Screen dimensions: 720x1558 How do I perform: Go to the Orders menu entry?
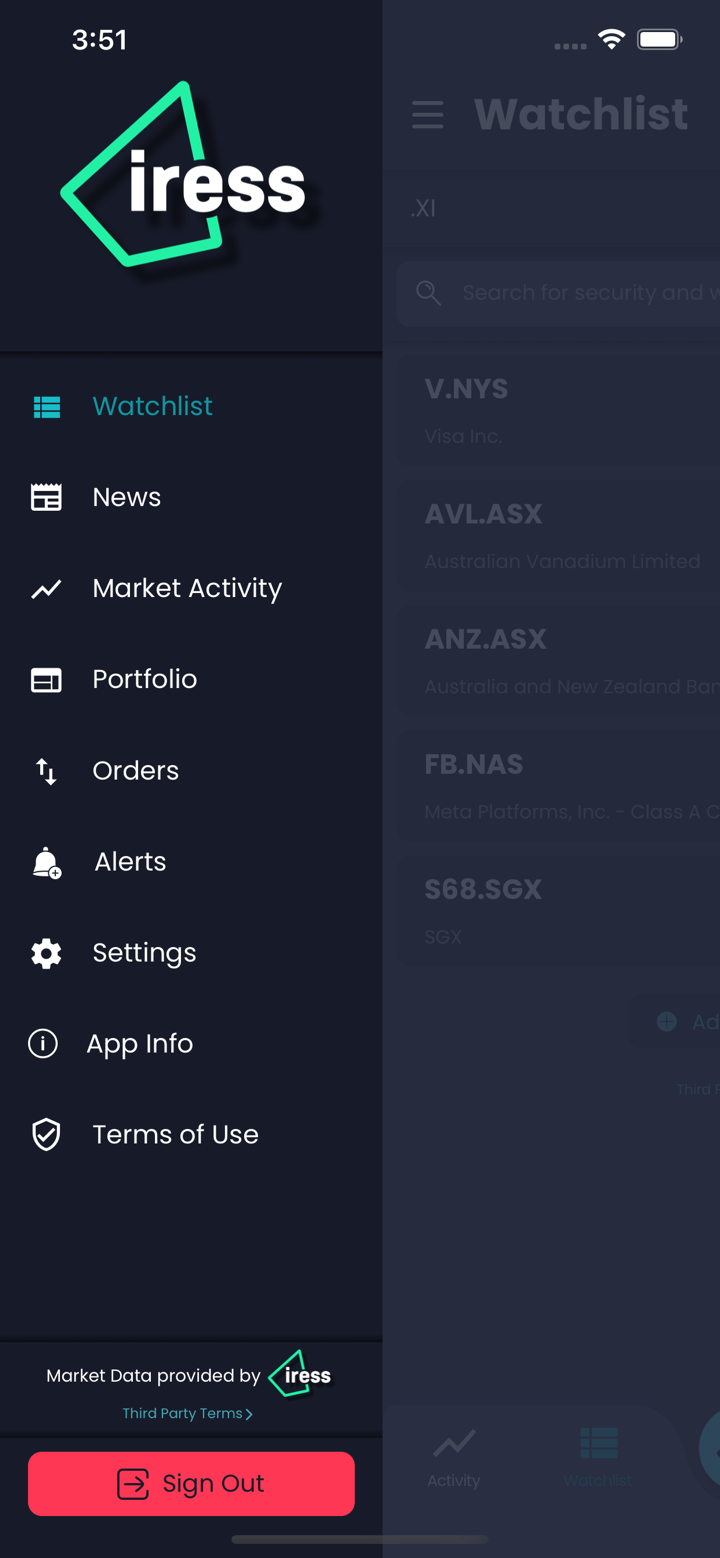(136, 771)
